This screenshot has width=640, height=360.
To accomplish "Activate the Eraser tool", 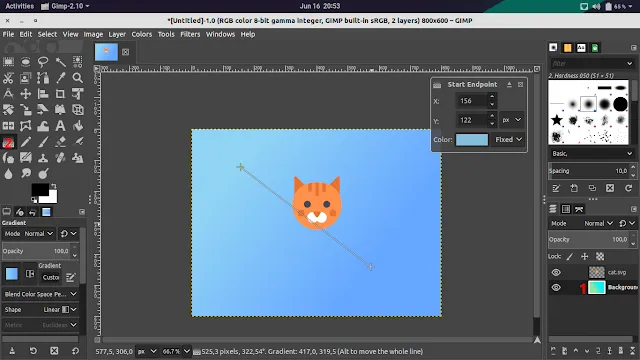I will pos(60,142).
